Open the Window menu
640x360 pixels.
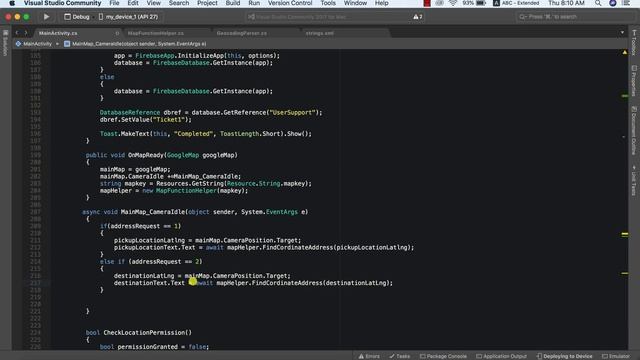click(x=355, y=3)
